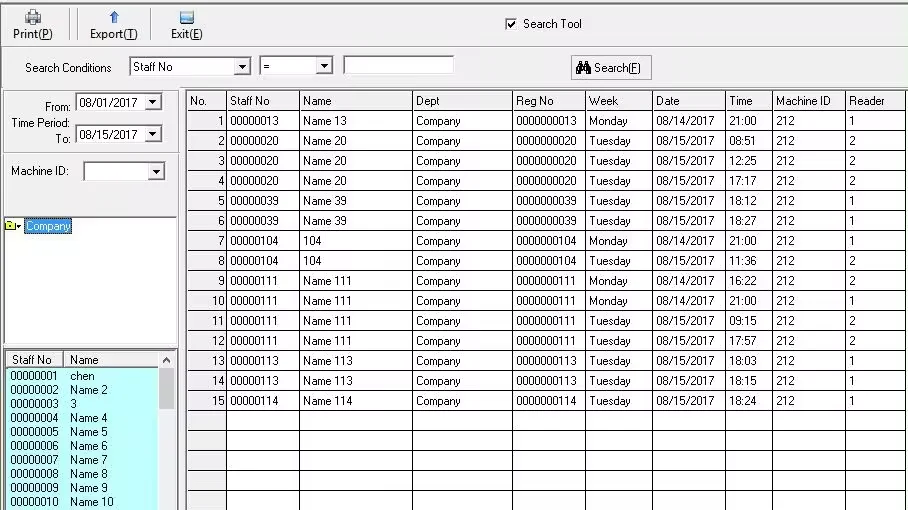Click into the search value input field
Image resolution: width=908 pixels, height=510 pixels.
(x=398, y=65)
